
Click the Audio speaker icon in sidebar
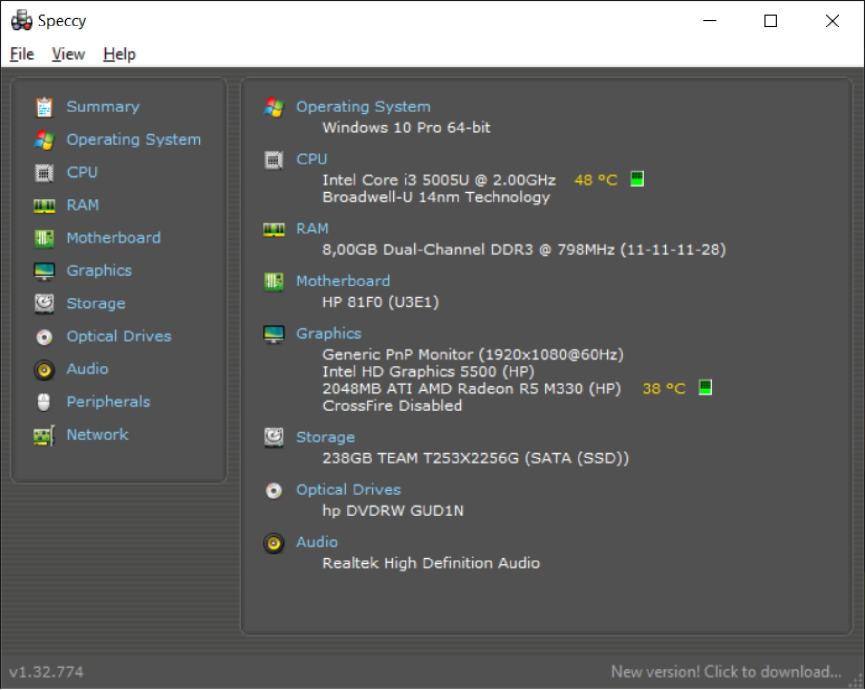(44, 370)
